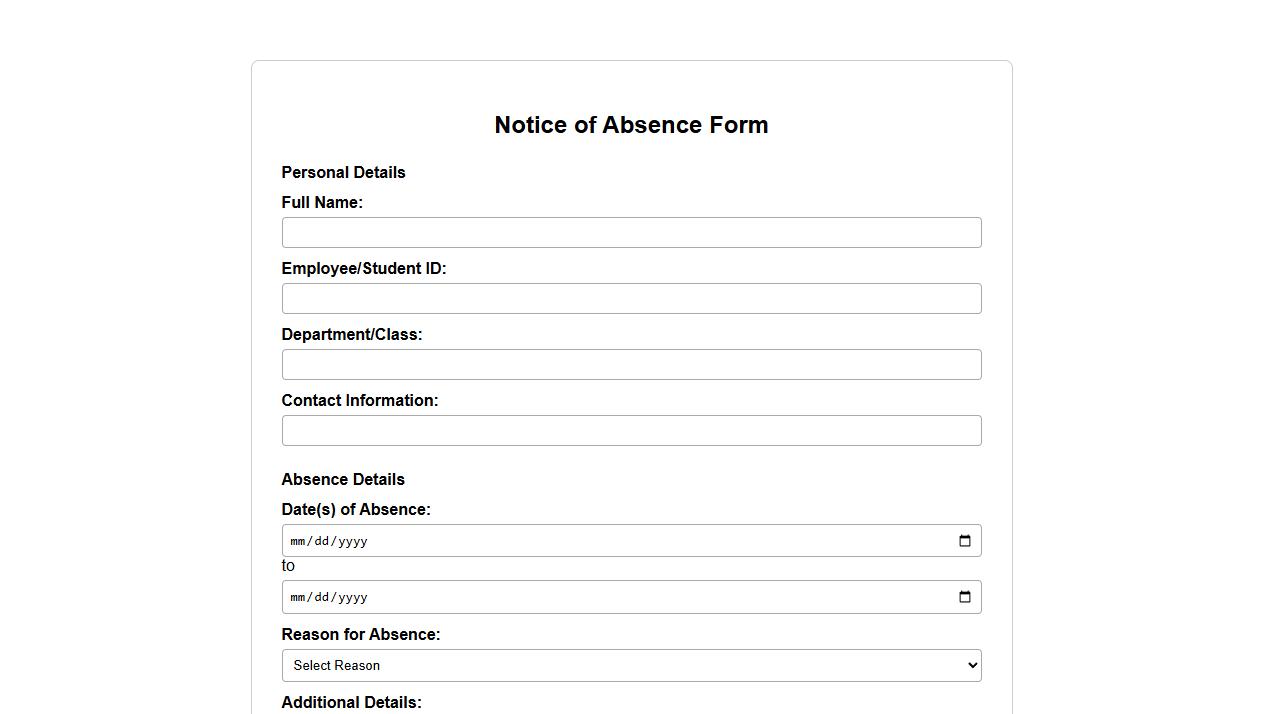Click inside the Full Name input field
Screen dimensions: 1263x714
point(631,232)
